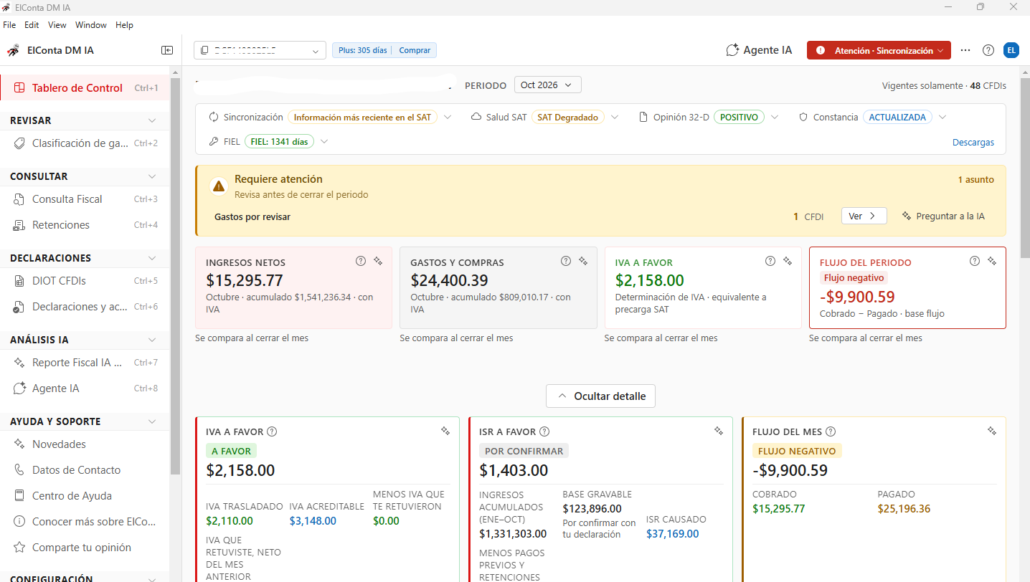Click the Ver button for Gastos por revisar
The width and height of the screenshot is (1030, 582).
pos(863,216)
